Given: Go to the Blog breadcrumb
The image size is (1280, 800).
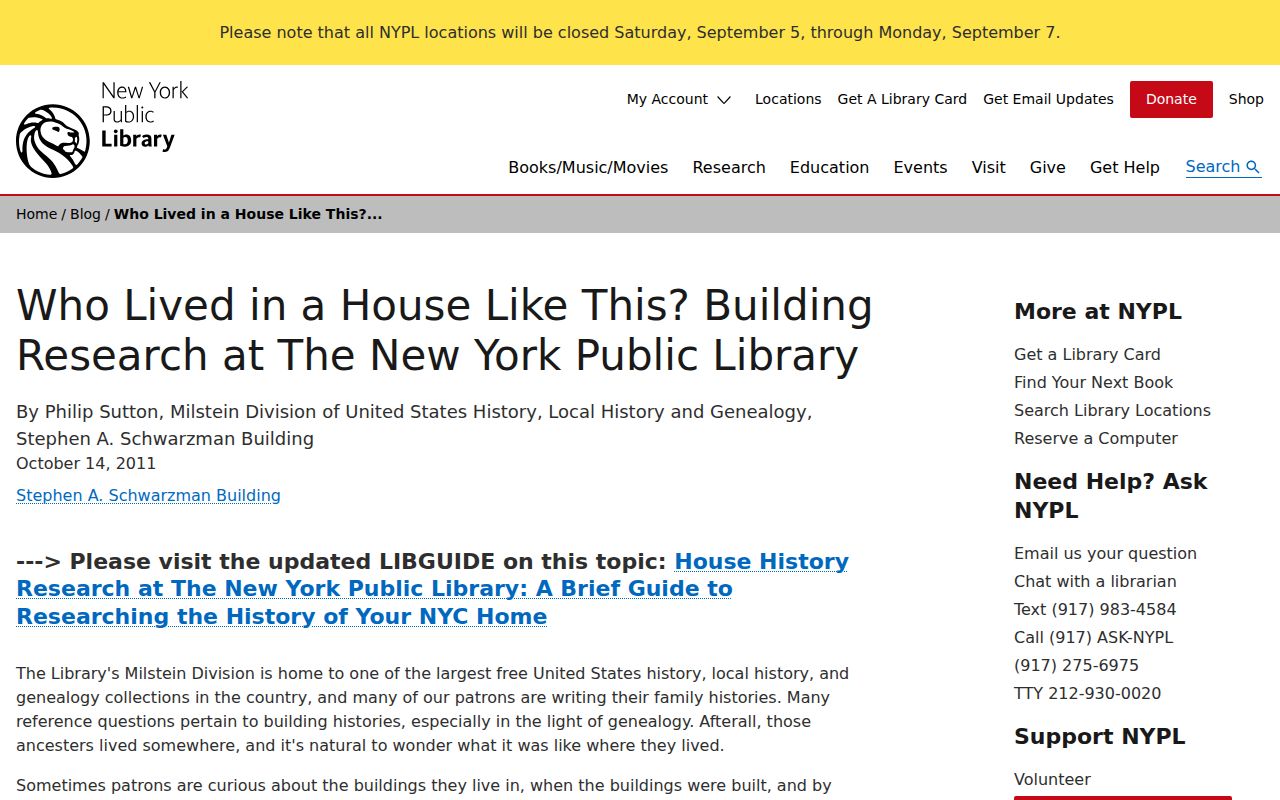Looking at the screenshot, I should (85, 214).
